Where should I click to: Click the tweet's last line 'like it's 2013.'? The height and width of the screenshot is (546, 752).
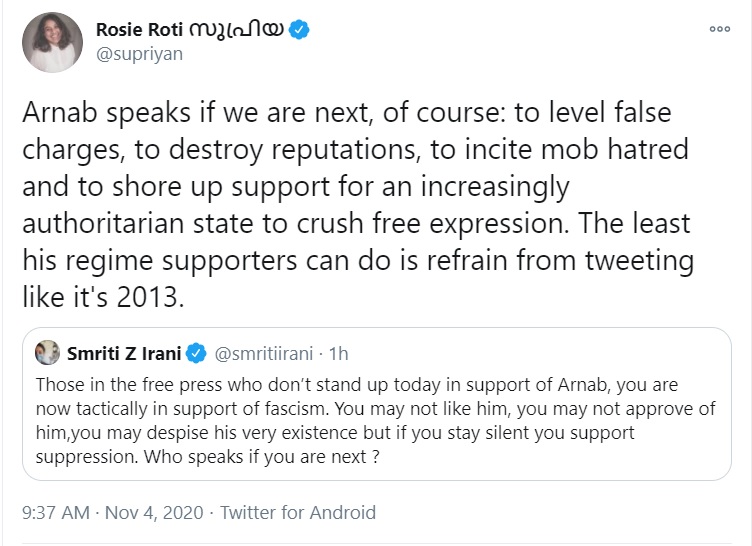click(x=103, y=297)
